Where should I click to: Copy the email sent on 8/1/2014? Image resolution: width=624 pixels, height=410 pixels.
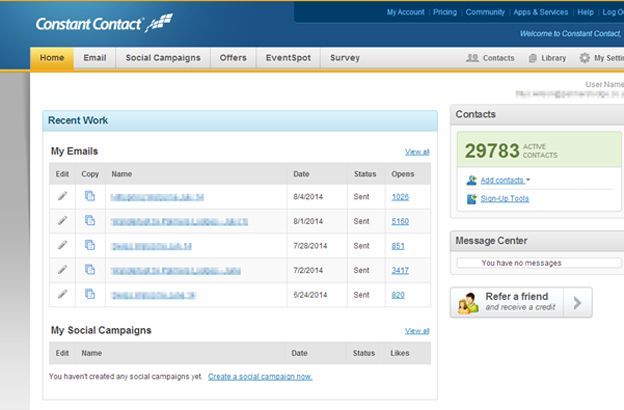pyautogui.click(x=90, y=221)
